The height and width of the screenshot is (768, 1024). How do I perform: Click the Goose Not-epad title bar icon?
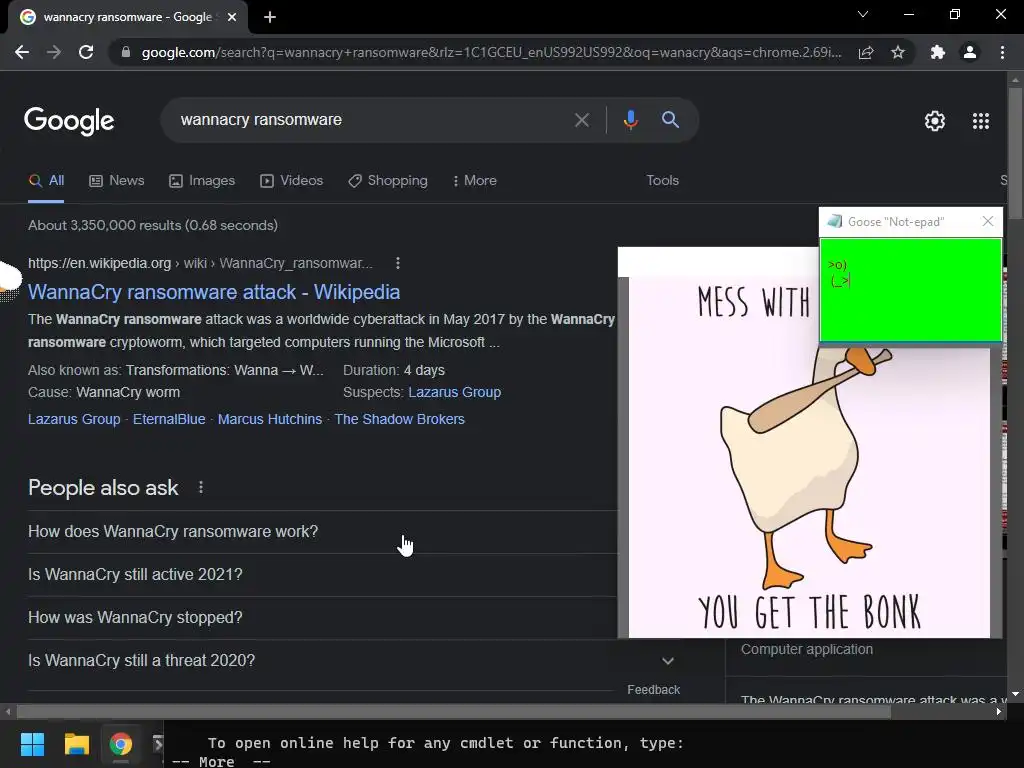click(x=835, y=221)
